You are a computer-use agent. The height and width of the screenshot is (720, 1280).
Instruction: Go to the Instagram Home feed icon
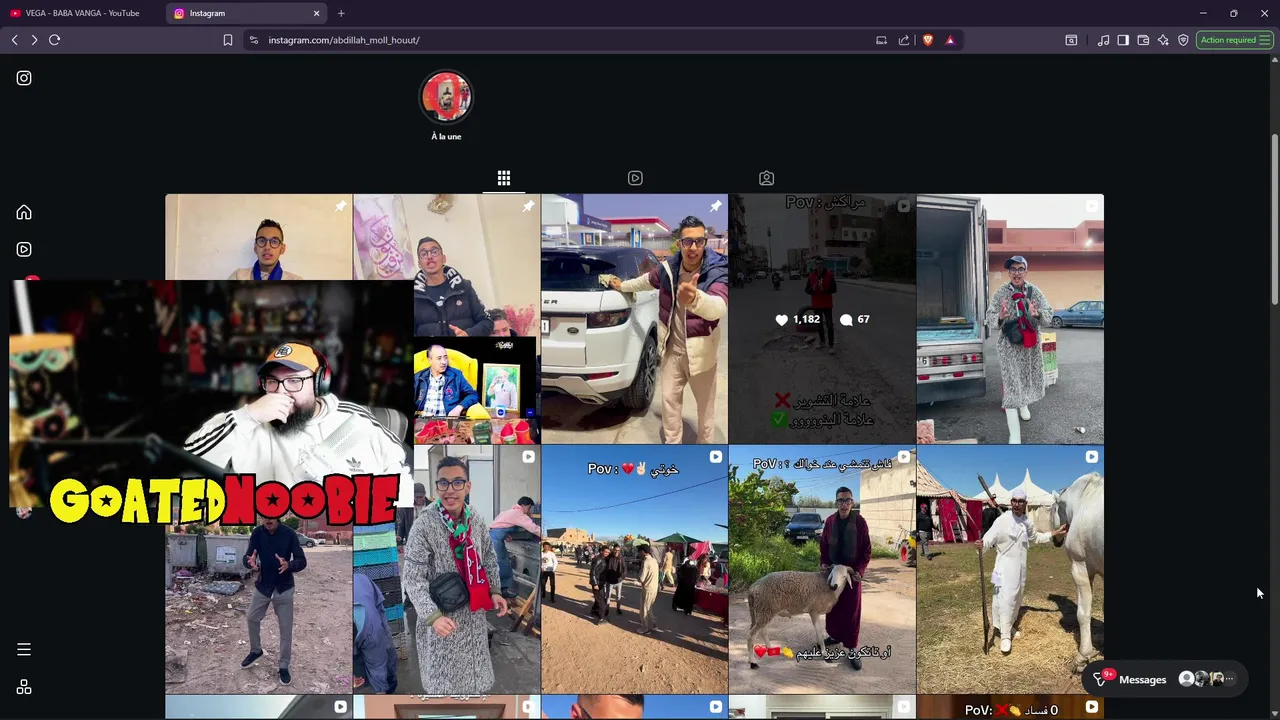click(x=24, y=212)
